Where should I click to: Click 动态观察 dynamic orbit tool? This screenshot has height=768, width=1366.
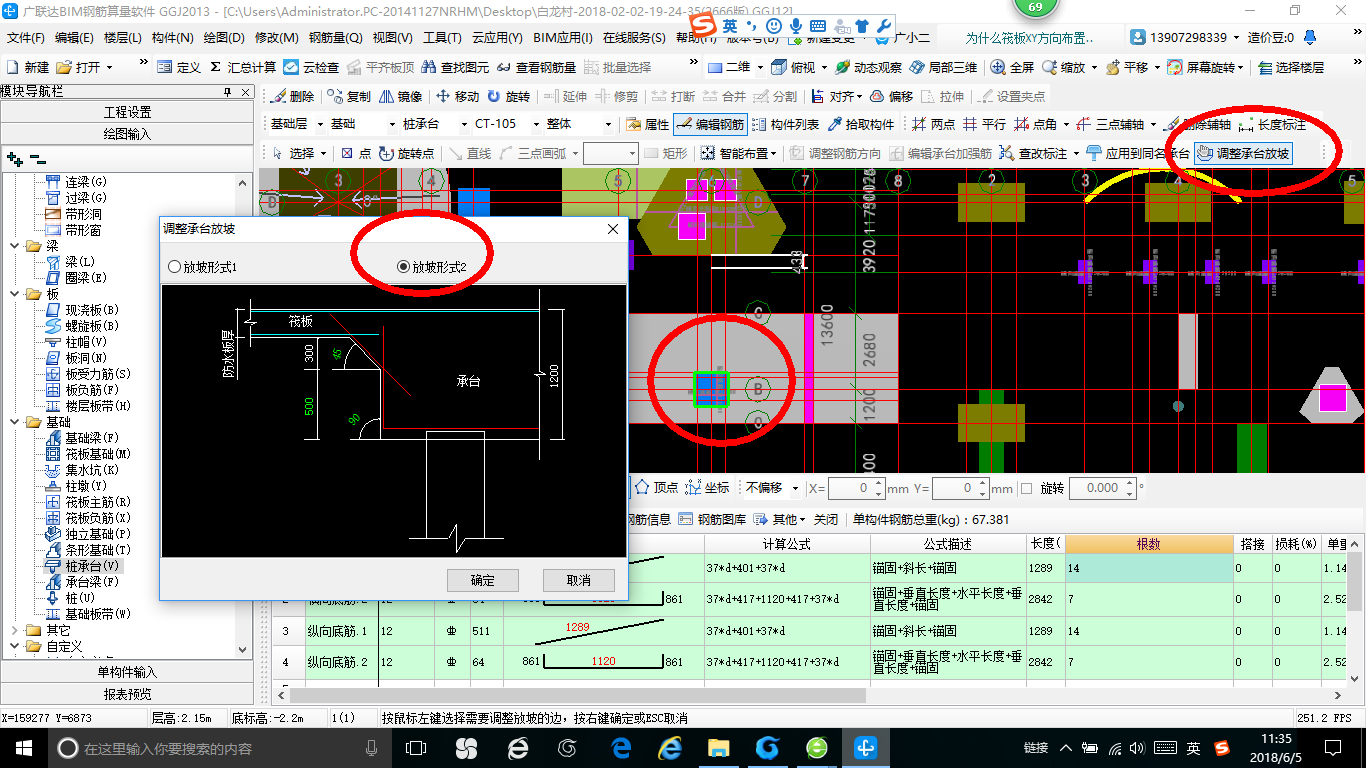click(x=868, y=67)
